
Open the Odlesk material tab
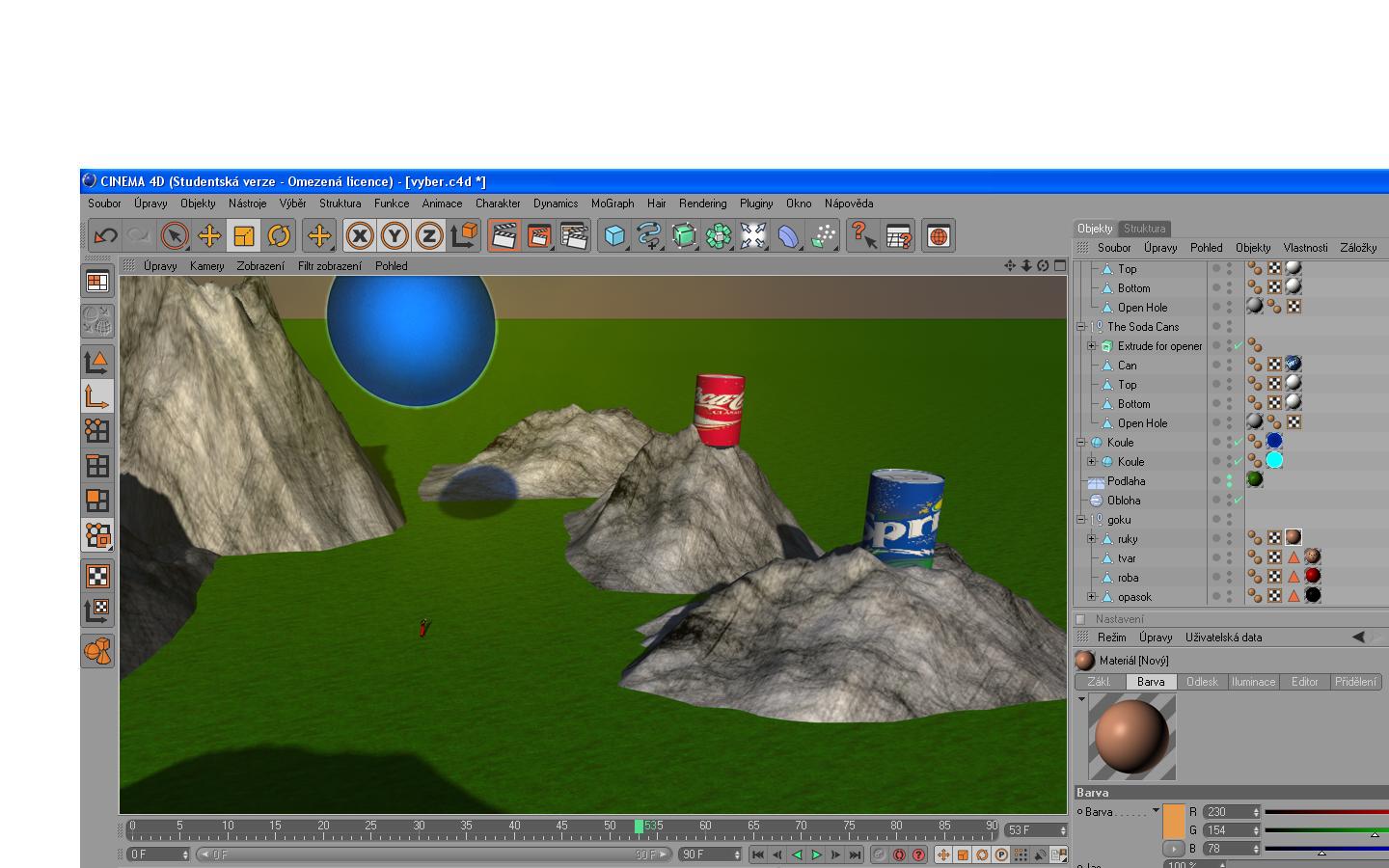1202,682
